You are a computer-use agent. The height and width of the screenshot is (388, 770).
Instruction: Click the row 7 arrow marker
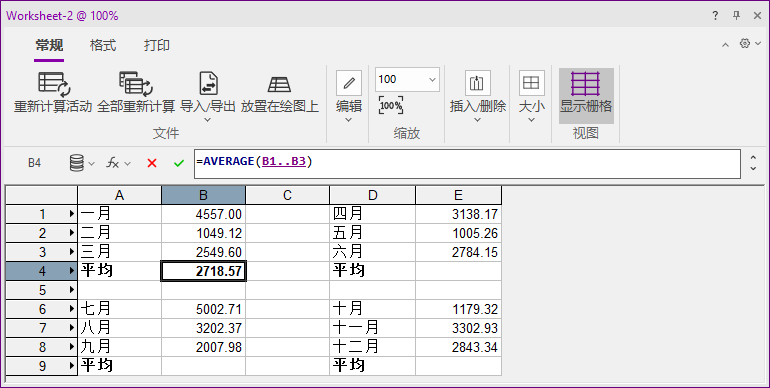(x=72, y=328)
